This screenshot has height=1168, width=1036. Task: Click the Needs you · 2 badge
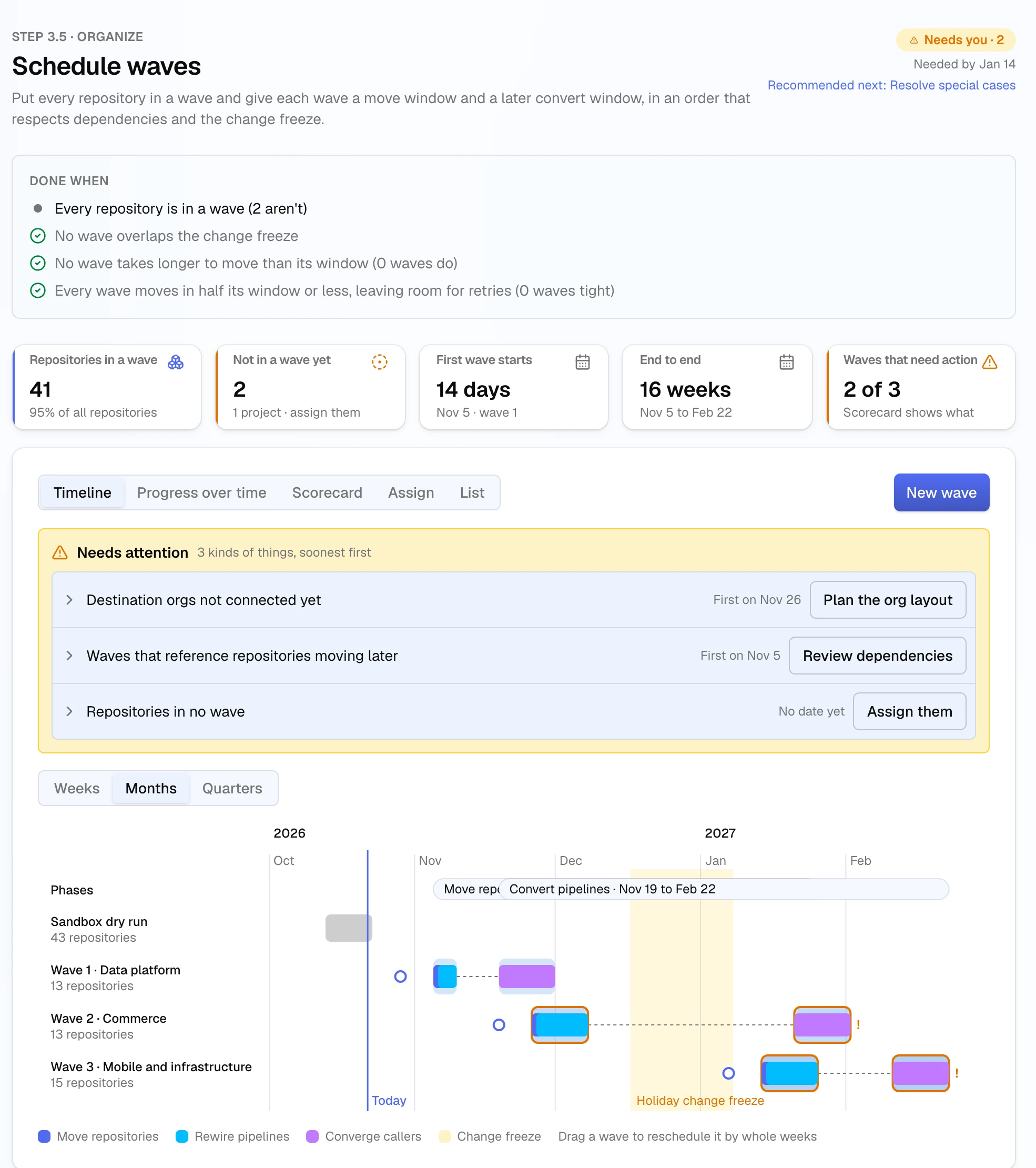pos(956,40)
